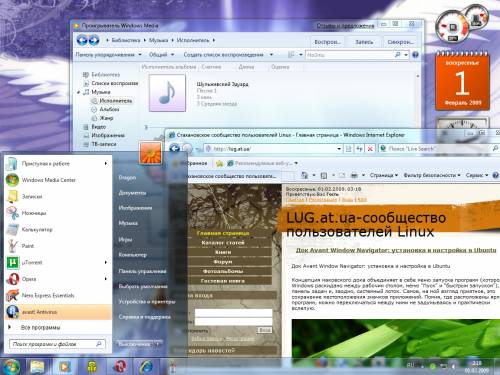Open Paint from the Start menu
Viewport: 500px width, 375px height.
tap(57, 246)
